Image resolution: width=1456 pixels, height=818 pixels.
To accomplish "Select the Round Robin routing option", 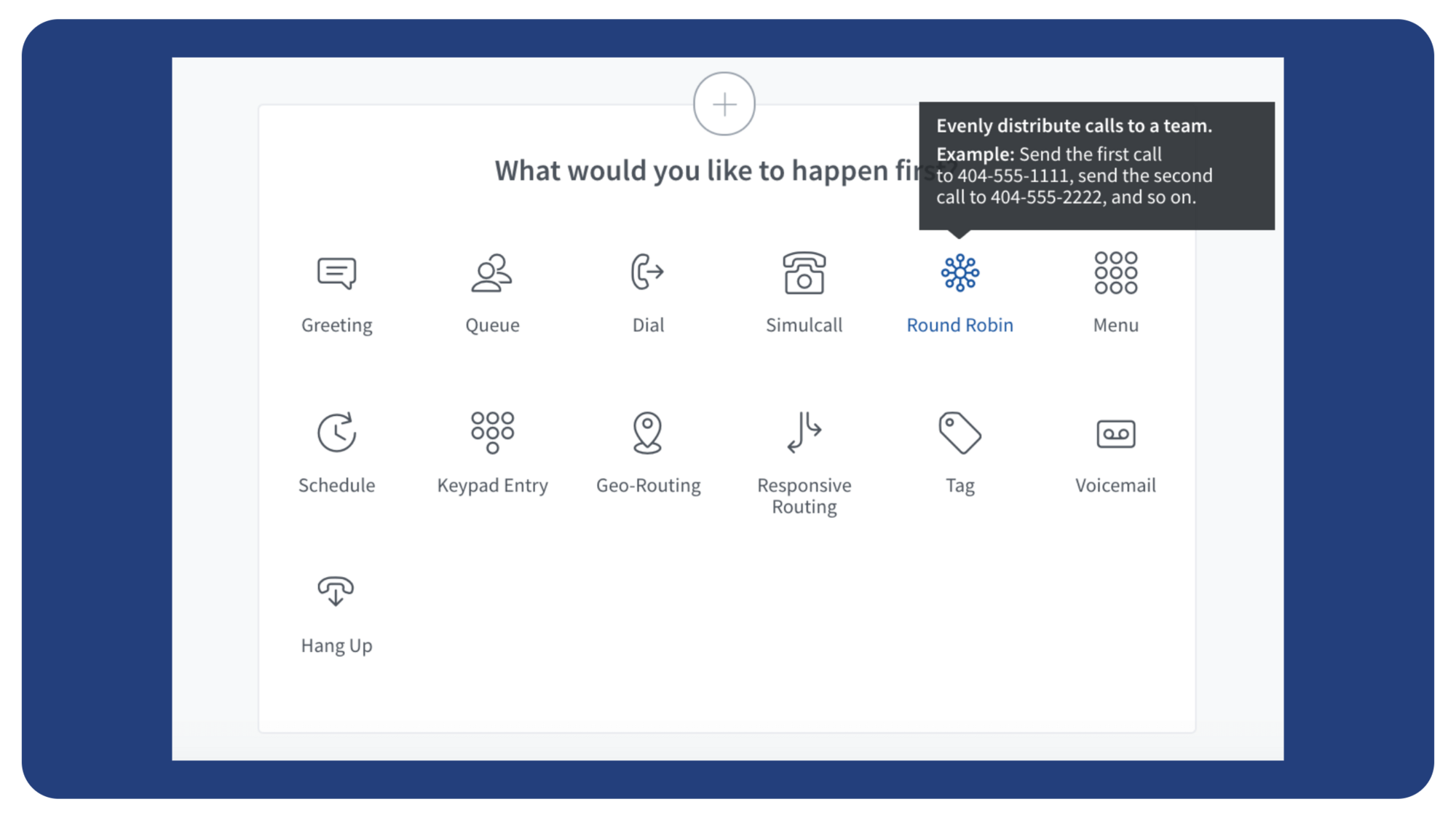I will click(x=960, y=290).
